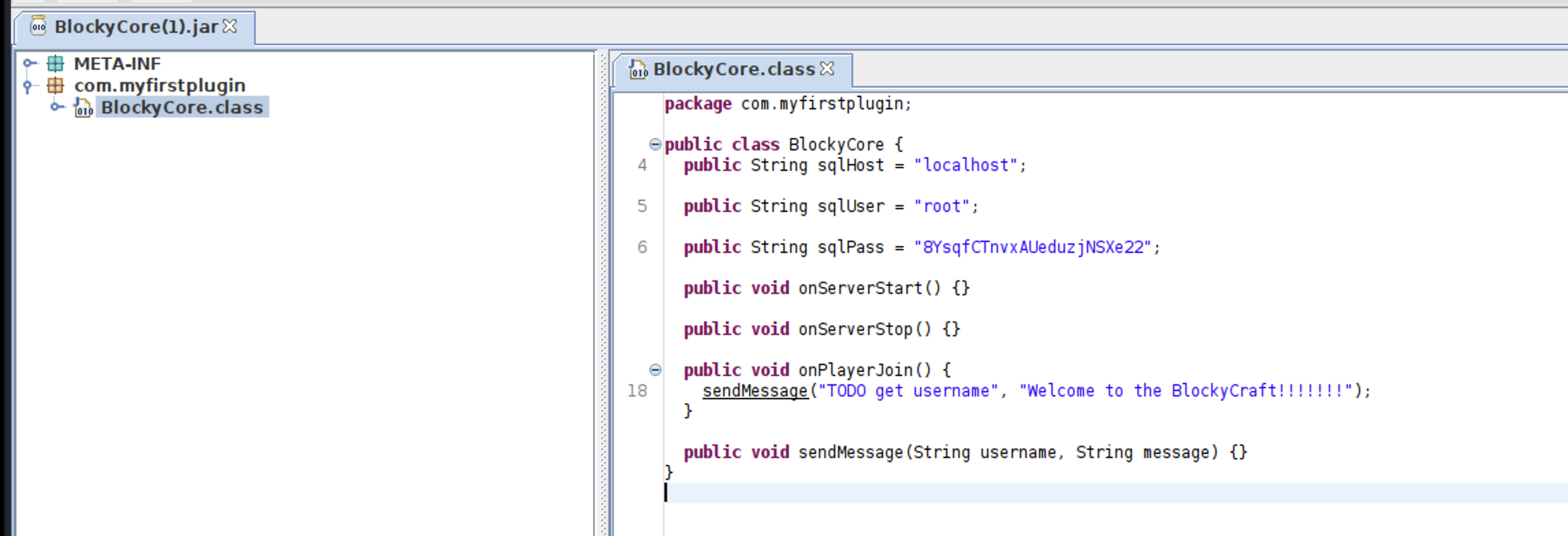Click the onServerStop method name
Screen dimensions: 1568x536
tap(855, 329)
